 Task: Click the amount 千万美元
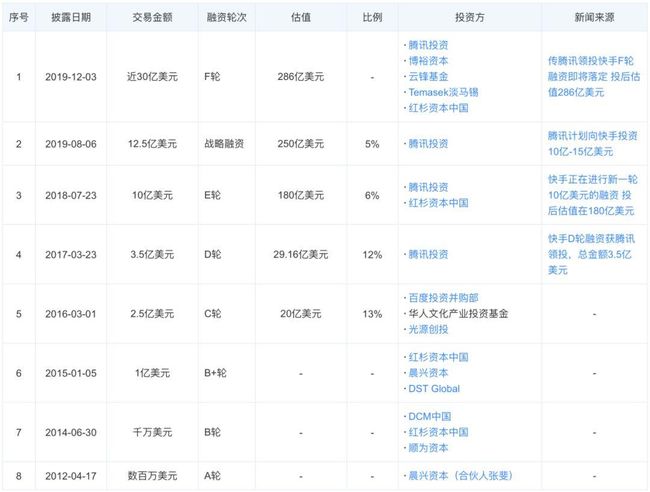tap(152, 433)
